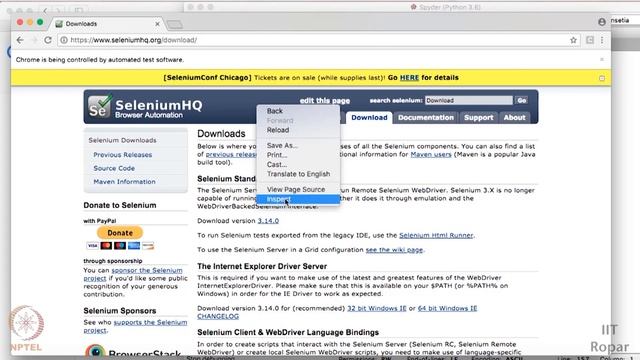
Task: Click the edit this page link
Action: 324,101
